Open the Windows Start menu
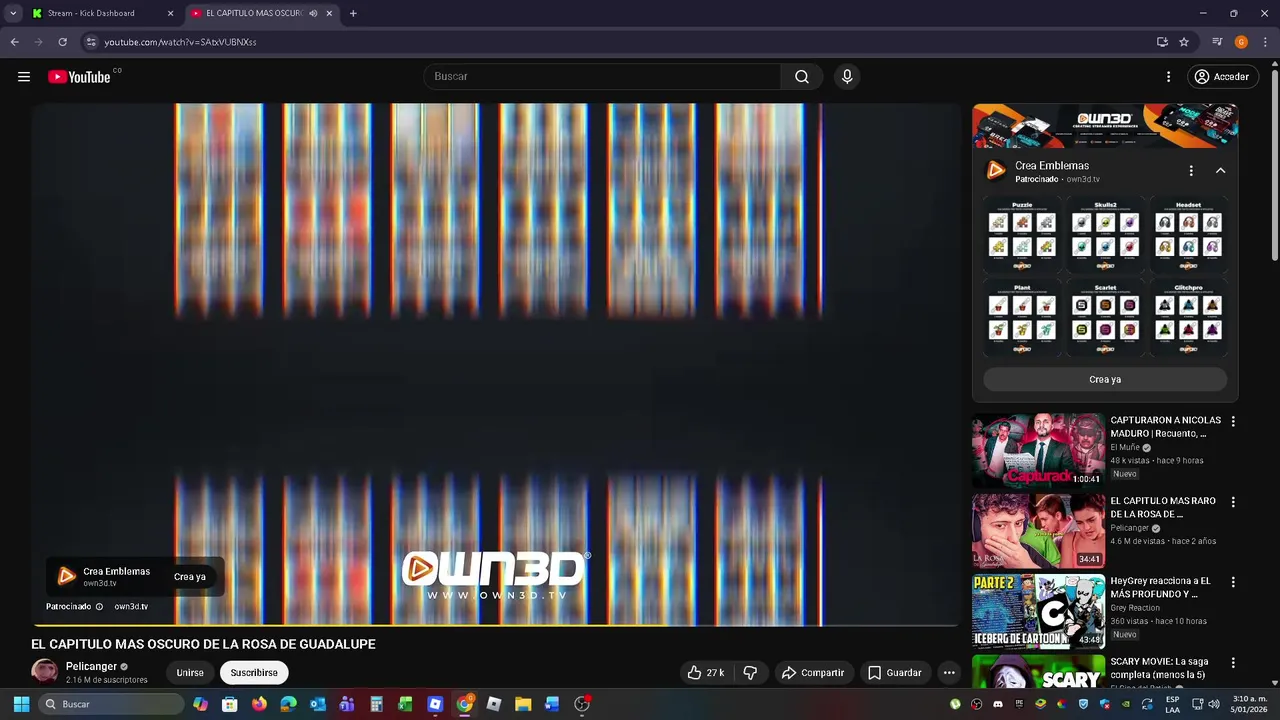This screenshot has width=1280, height=720. coord(21,704)
